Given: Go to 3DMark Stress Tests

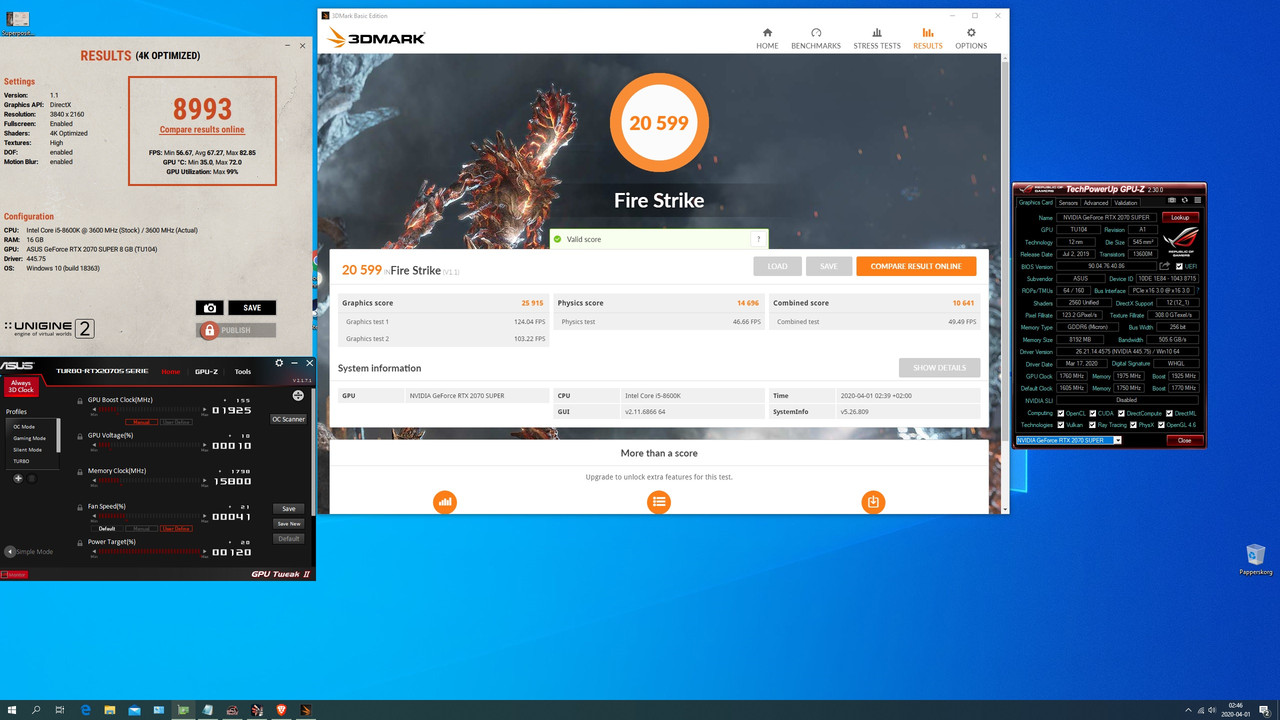Looking at the screenshot, I should click(x=876, y=39).
